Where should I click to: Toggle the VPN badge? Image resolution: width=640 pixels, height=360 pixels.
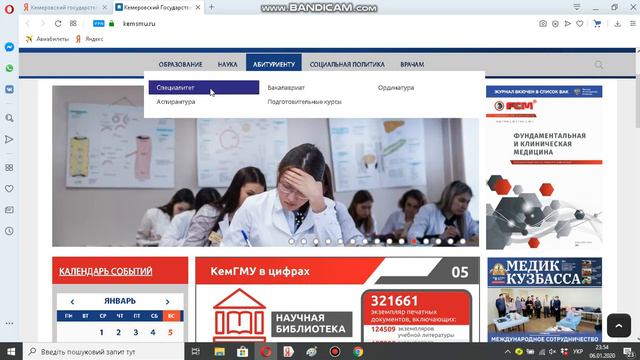98,24
